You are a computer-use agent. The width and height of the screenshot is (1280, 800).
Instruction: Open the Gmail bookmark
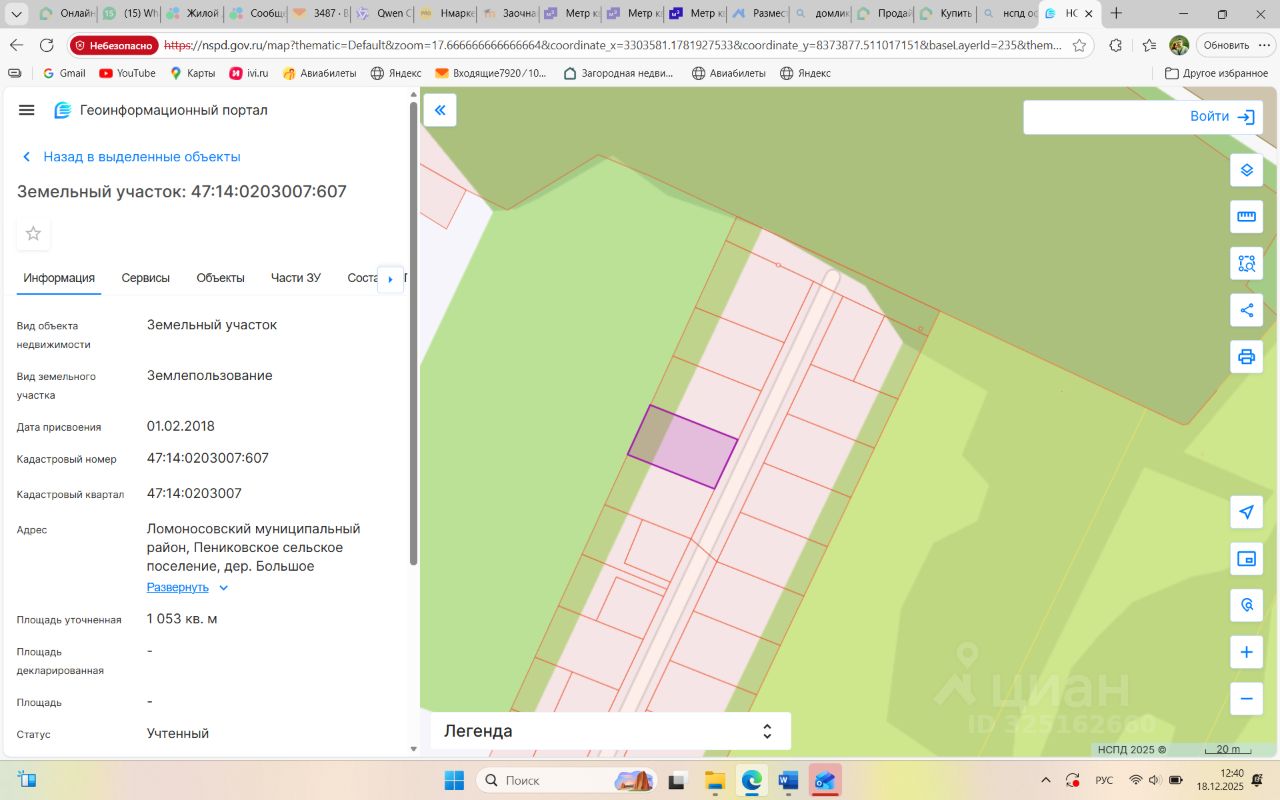pos(64,73)
